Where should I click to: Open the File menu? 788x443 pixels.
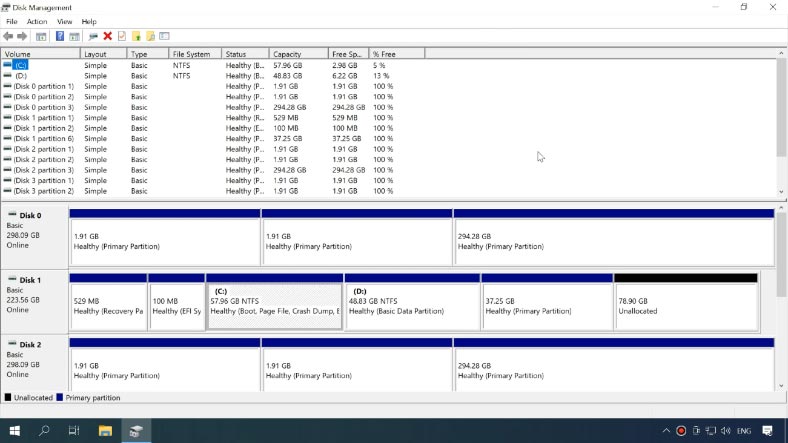[x=12, y=22]
